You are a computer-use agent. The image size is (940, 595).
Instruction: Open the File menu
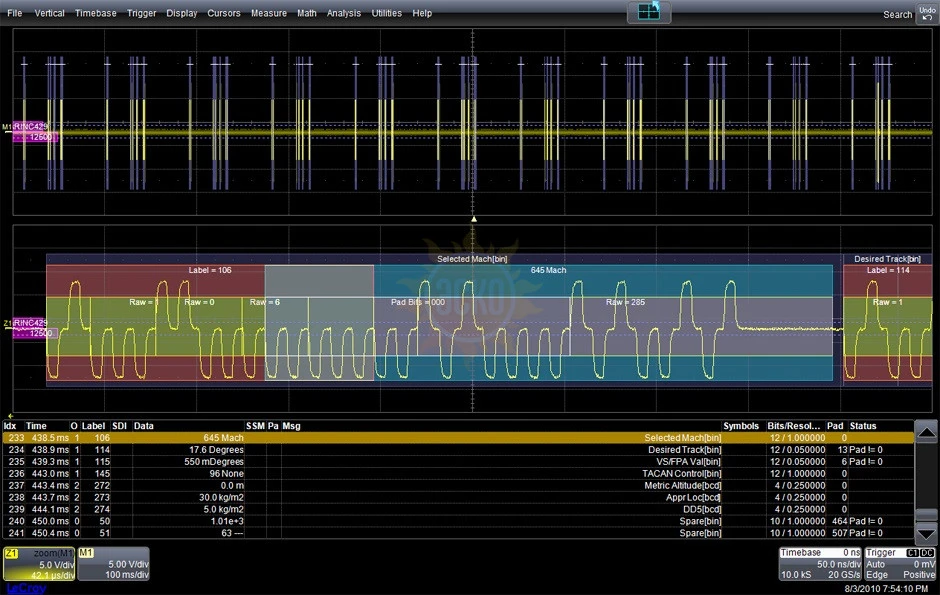pos(14,13)
